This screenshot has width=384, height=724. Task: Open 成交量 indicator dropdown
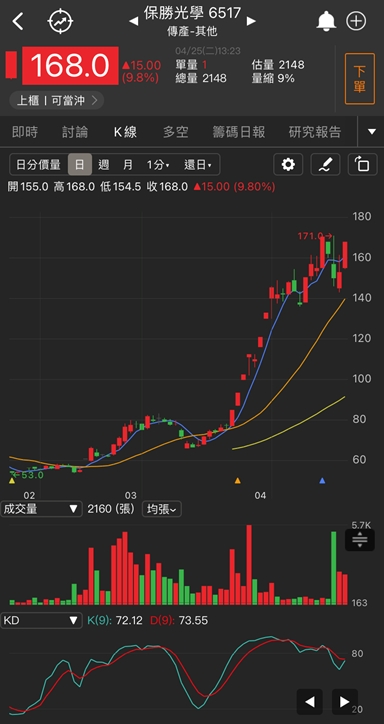[41, 509]
